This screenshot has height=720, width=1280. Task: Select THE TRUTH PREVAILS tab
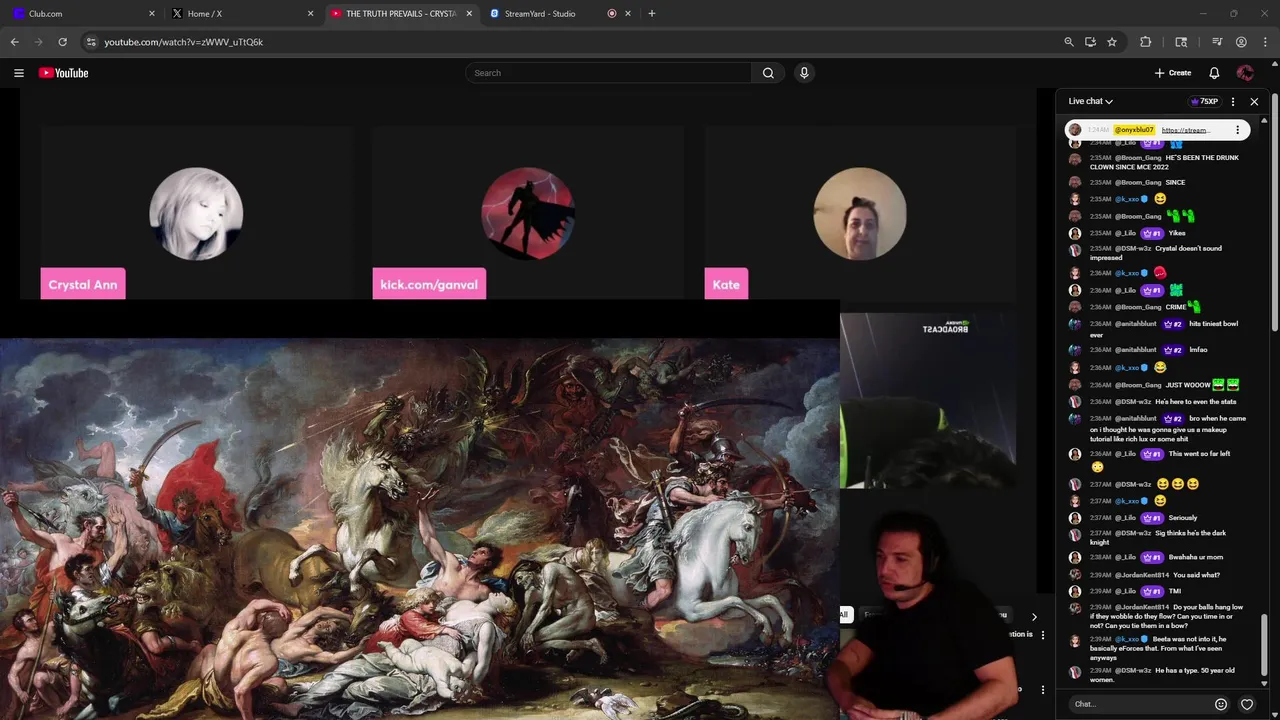pos(402,14)
